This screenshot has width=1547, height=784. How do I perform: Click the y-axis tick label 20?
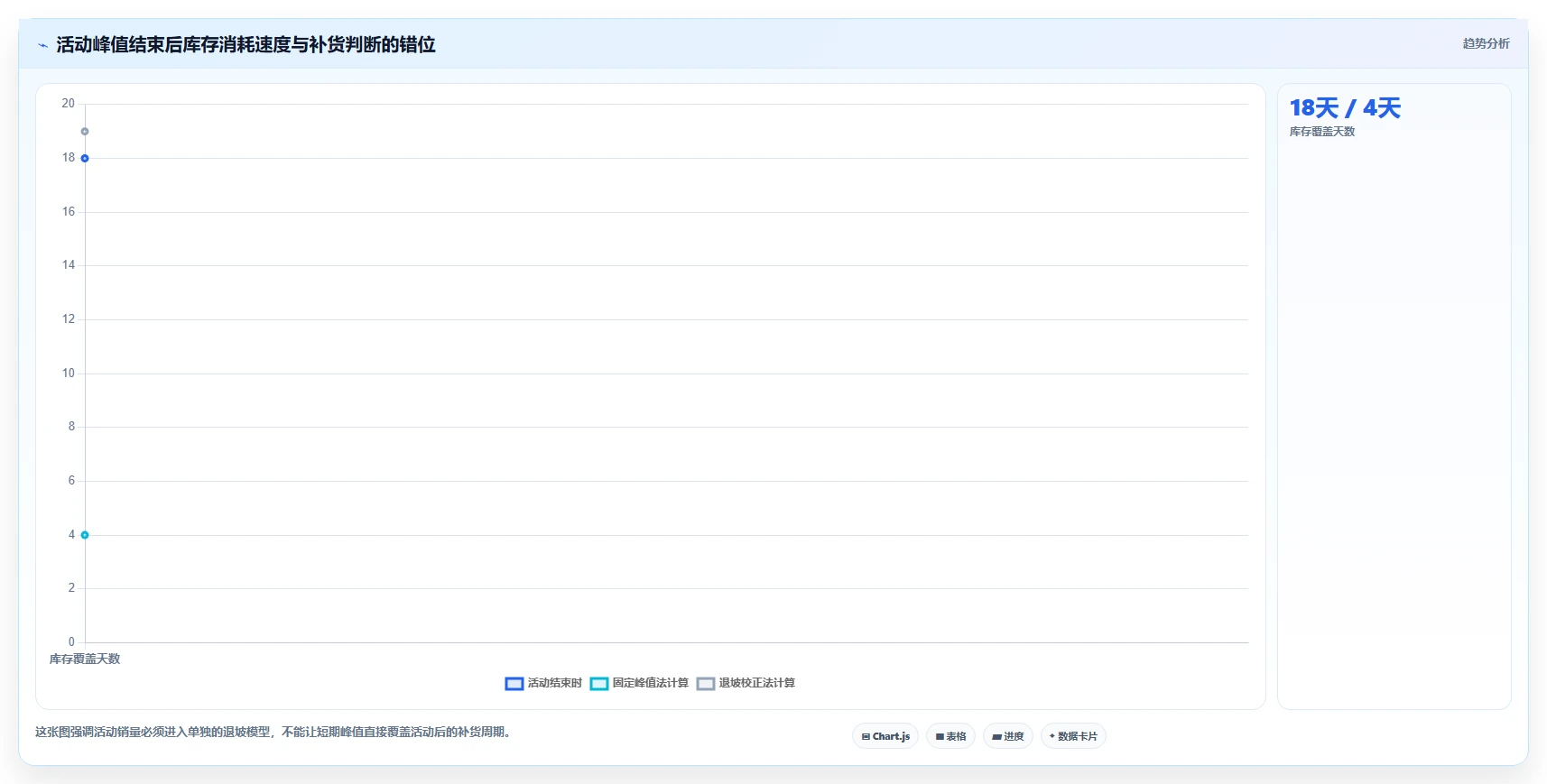coord(69,104)
